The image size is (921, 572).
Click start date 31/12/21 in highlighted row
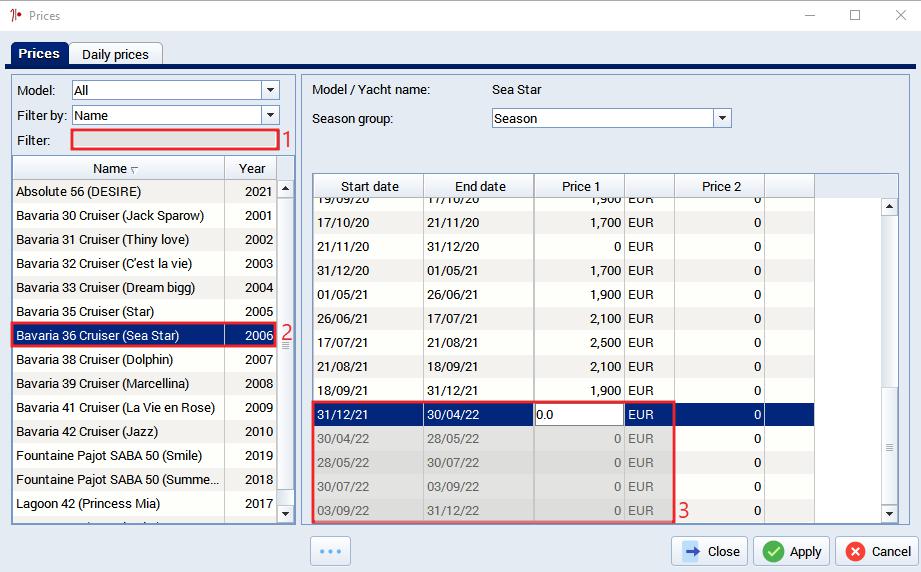[368, 415]
